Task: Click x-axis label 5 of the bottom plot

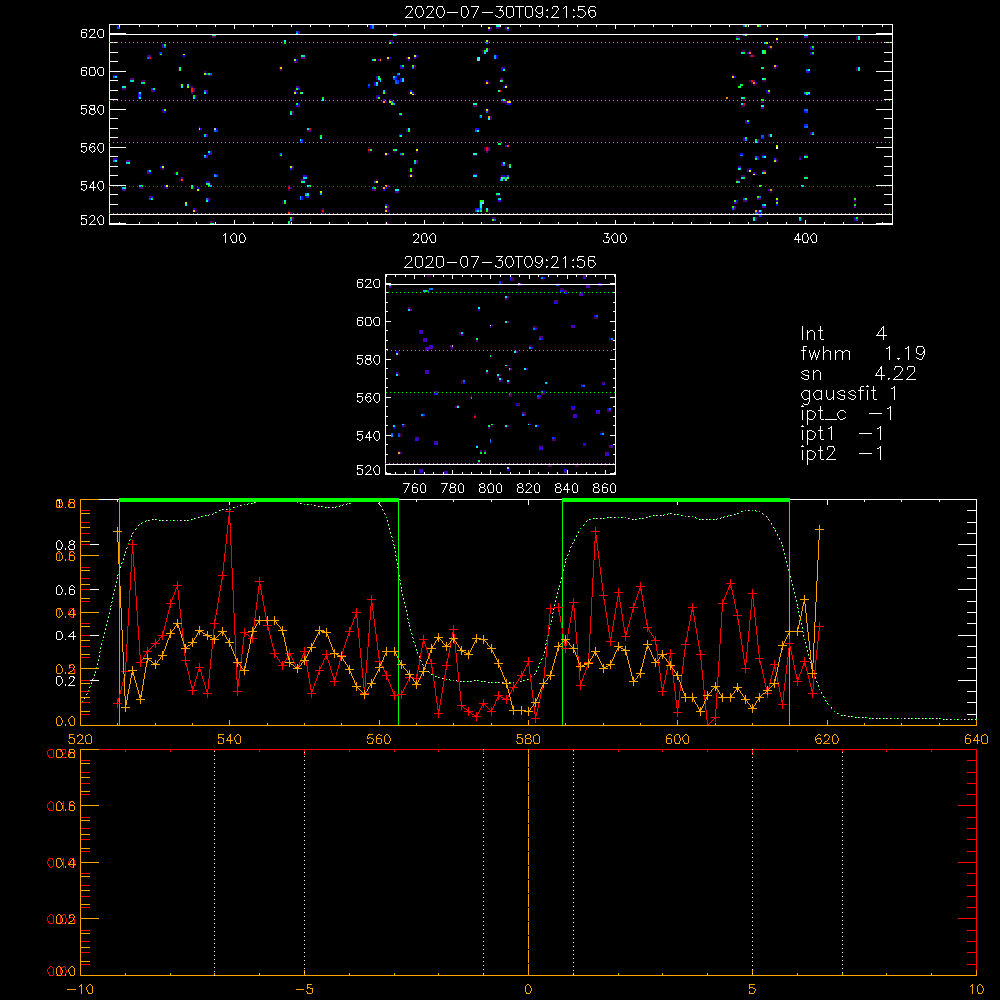Action: tap(753, 990)
